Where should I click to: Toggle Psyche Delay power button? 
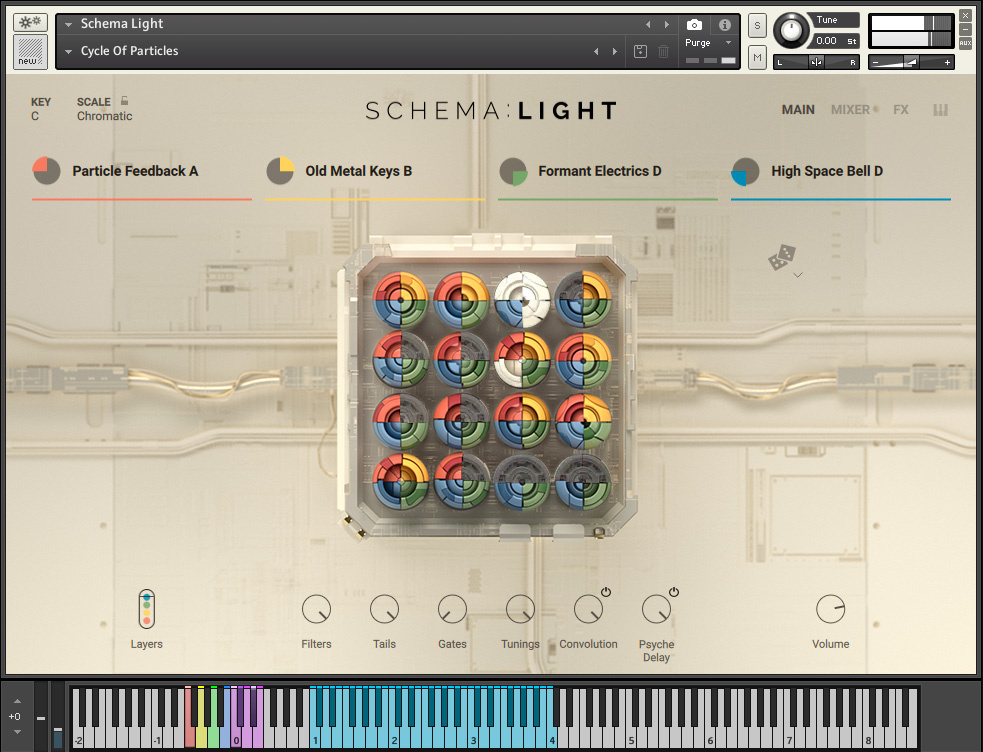point(674,592)
